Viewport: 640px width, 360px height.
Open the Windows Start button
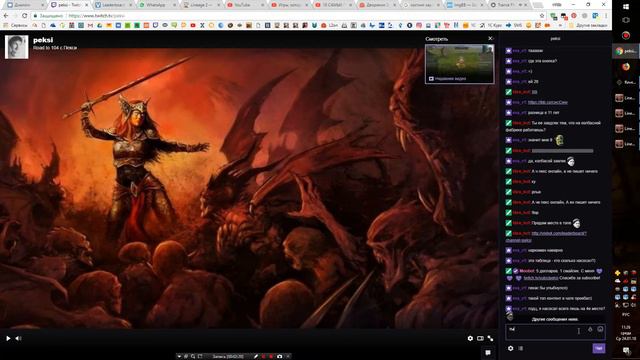coord(626,7)
